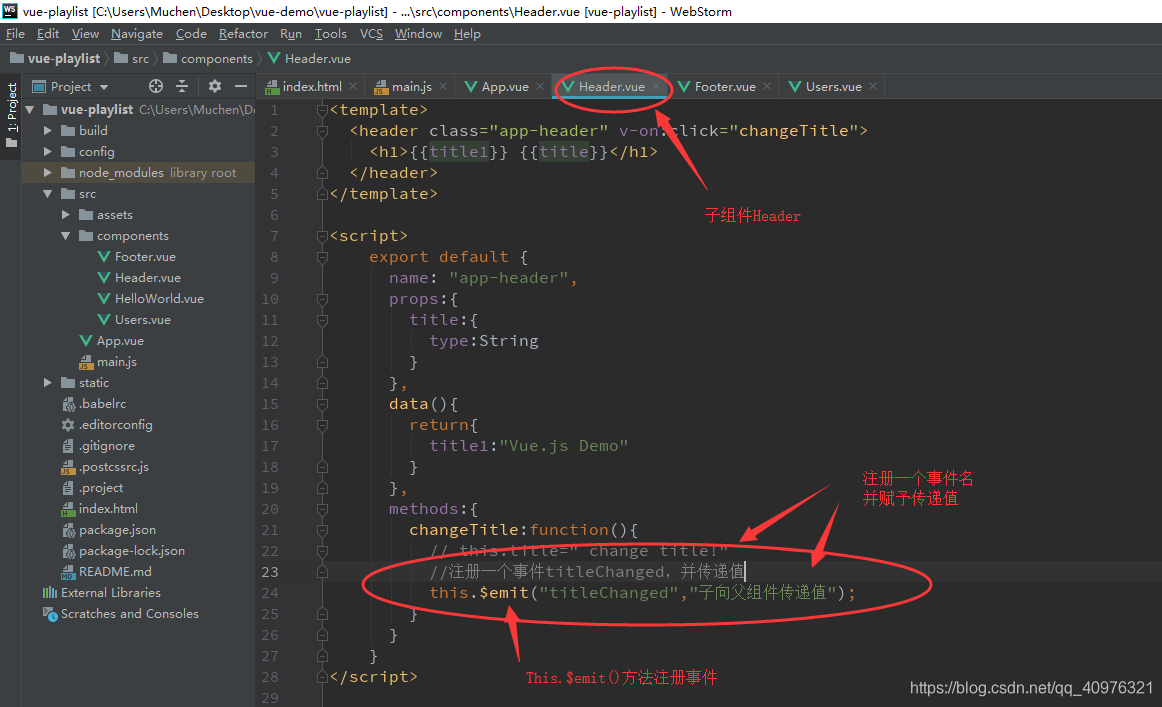Open the Code menu
This screenshot has height=707, width=1162.
pyautogui.click(x=191, y=33)
